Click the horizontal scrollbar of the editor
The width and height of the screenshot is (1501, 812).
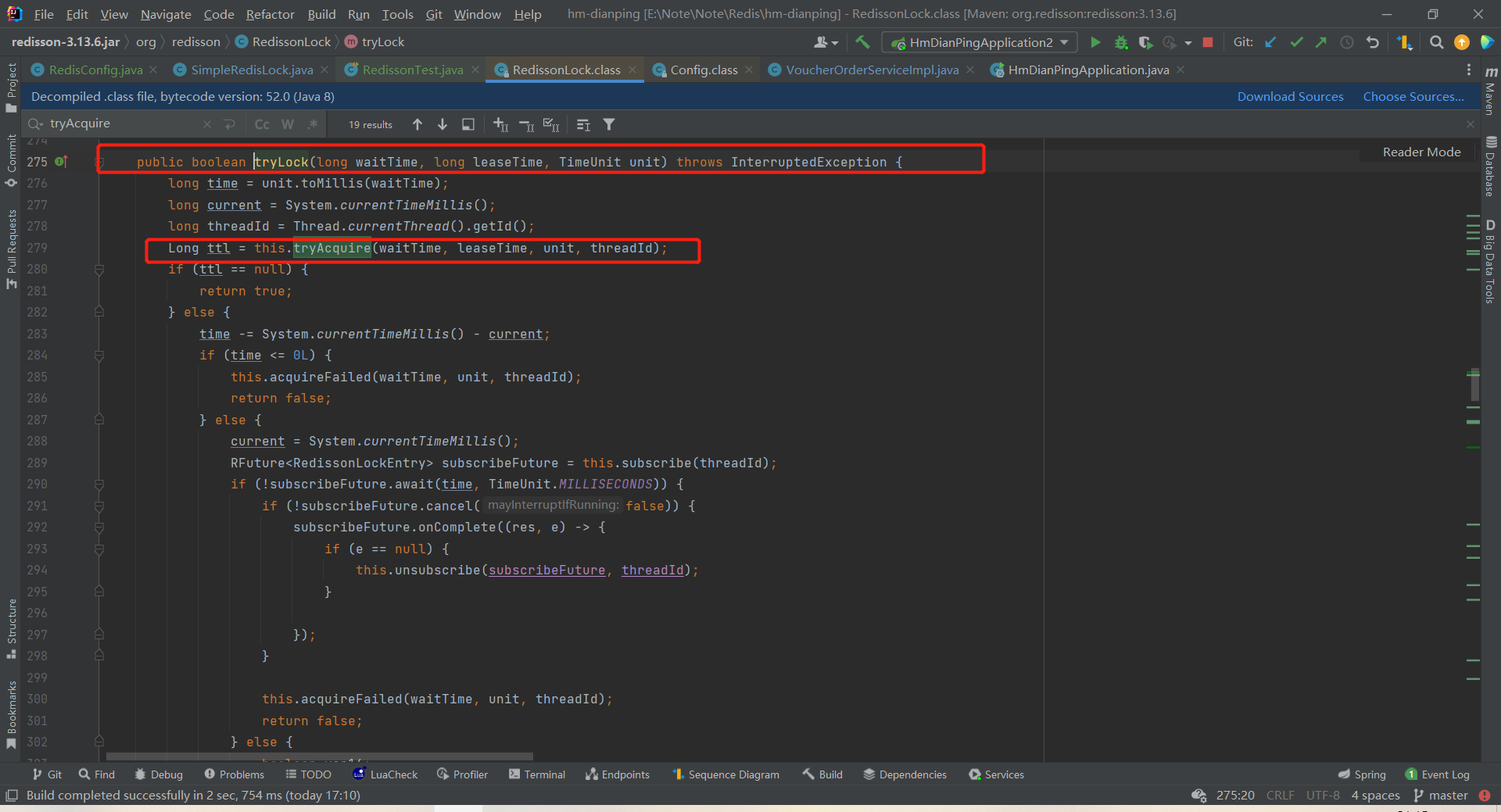tap(319, 757)
